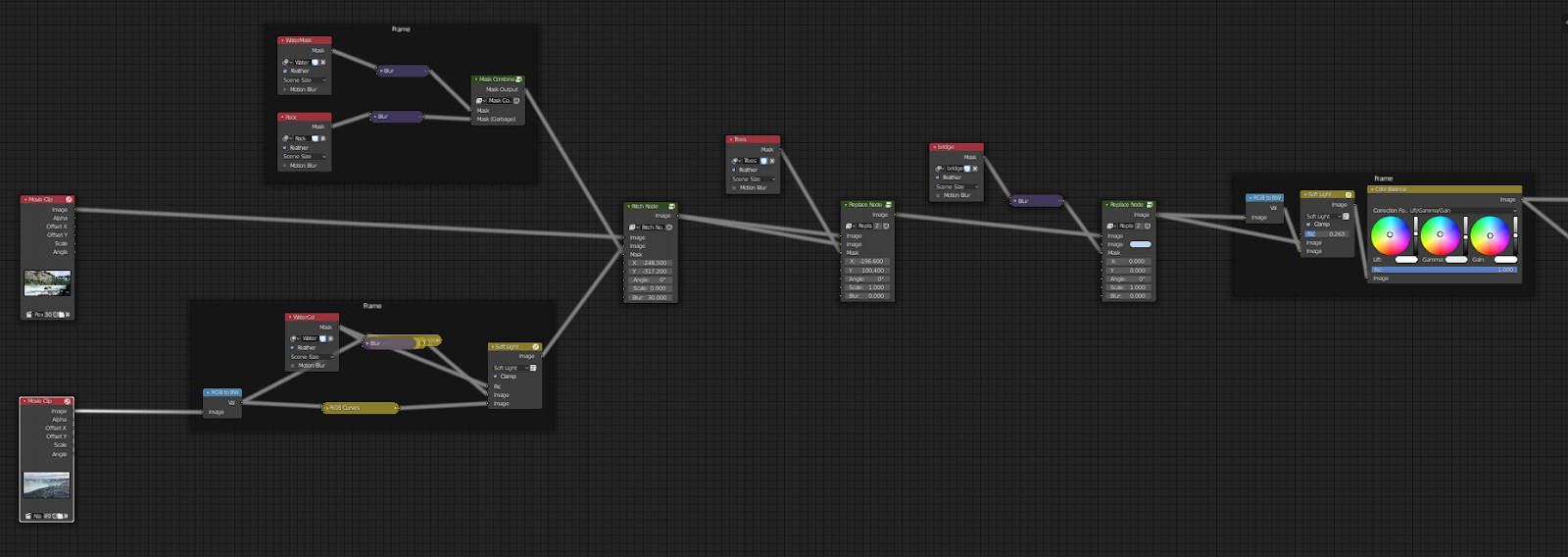Click fake user shield on bridge mask node
Viewport: 1568px width, 557px height.
click(967, 169)
